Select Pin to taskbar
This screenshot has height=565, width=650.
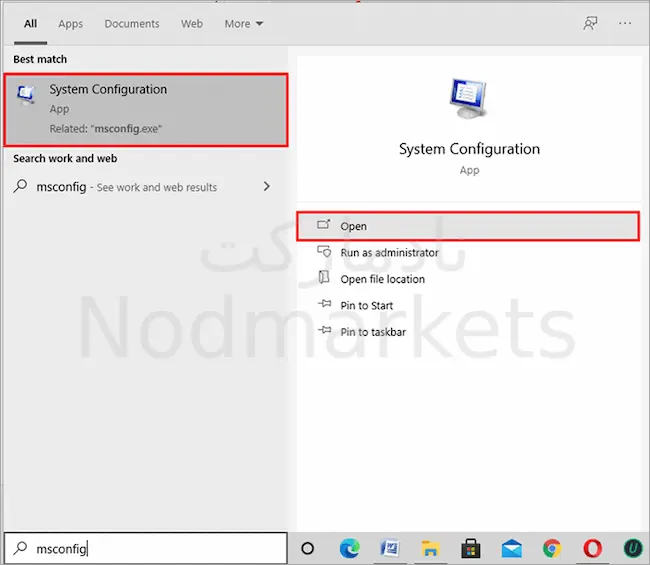pos(373,332)
